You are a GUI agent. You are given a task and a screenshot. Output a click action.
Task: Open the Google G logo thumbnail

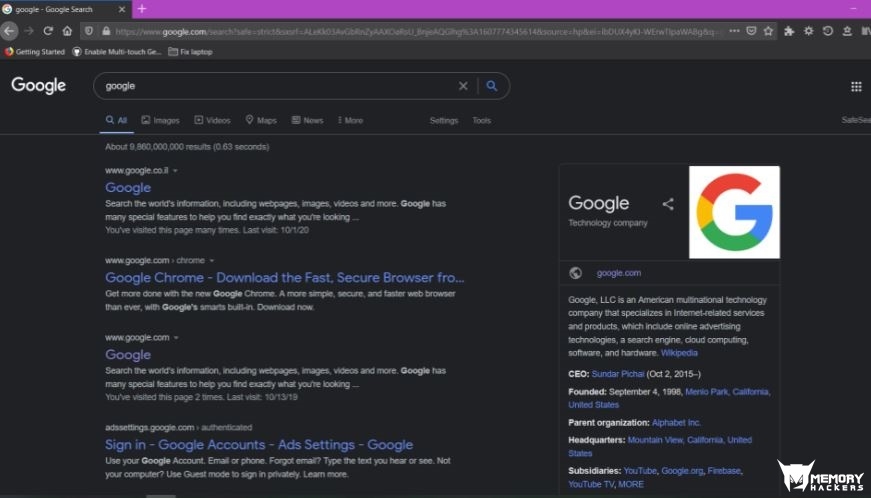[x=734, y=212]
